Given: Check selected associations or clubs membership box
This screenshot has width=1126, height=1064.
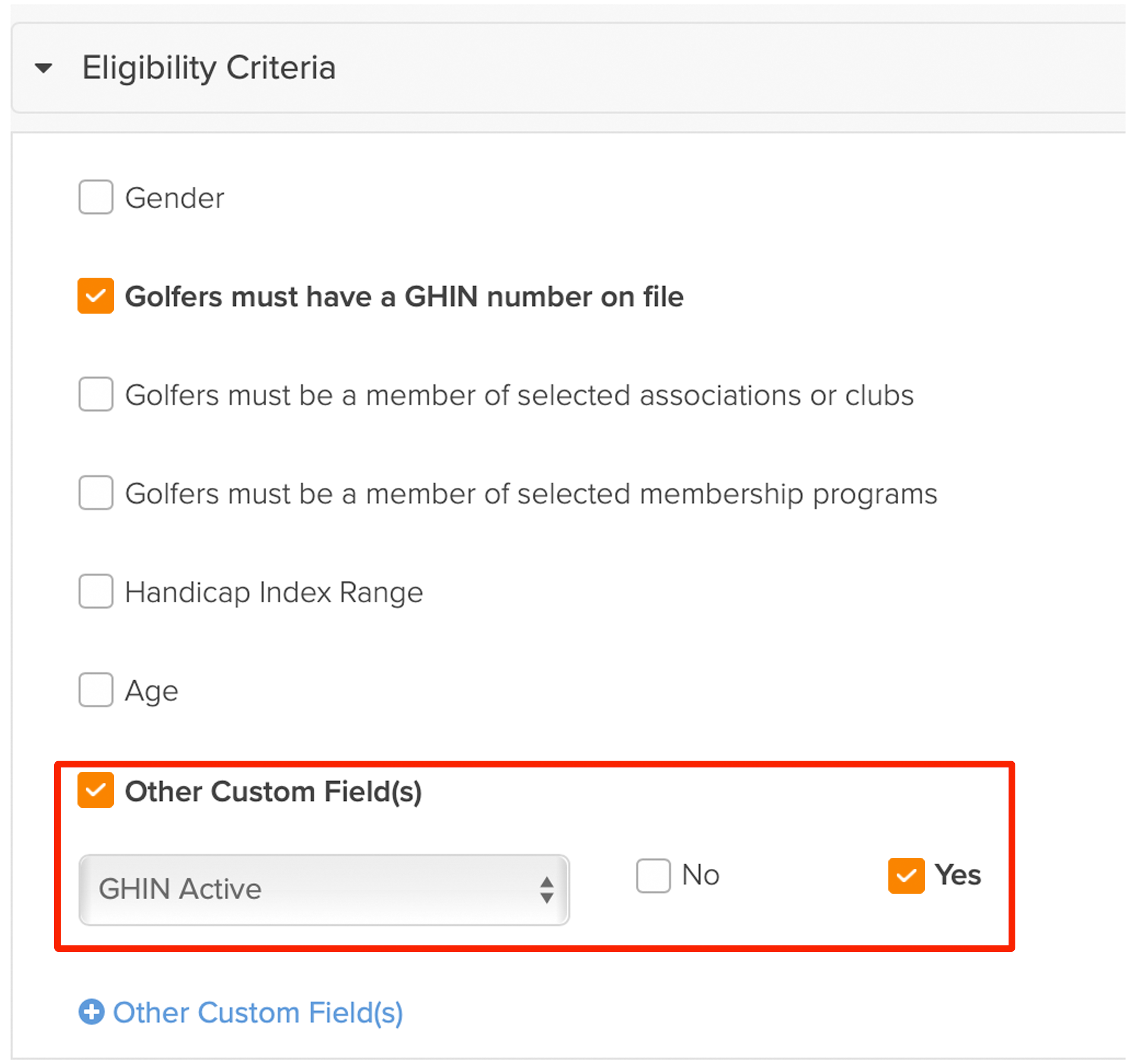Looking at the screenshot, I should [96, 394].
